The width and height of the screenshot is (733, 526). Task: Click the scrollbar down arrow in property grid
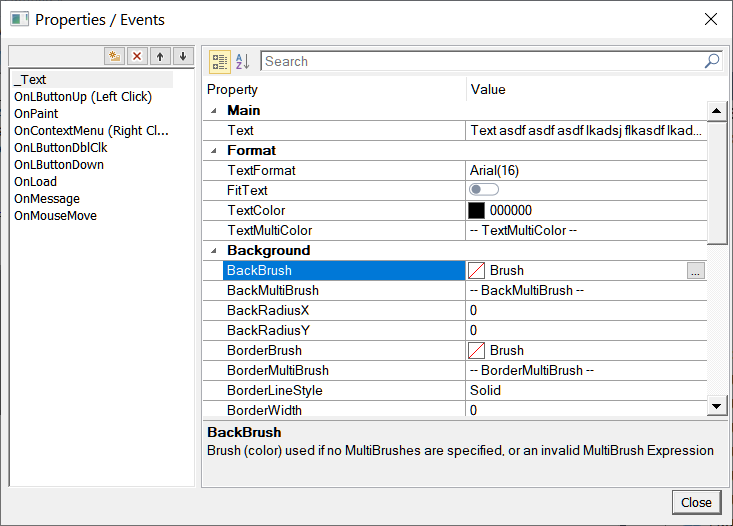tap(716, 406)
